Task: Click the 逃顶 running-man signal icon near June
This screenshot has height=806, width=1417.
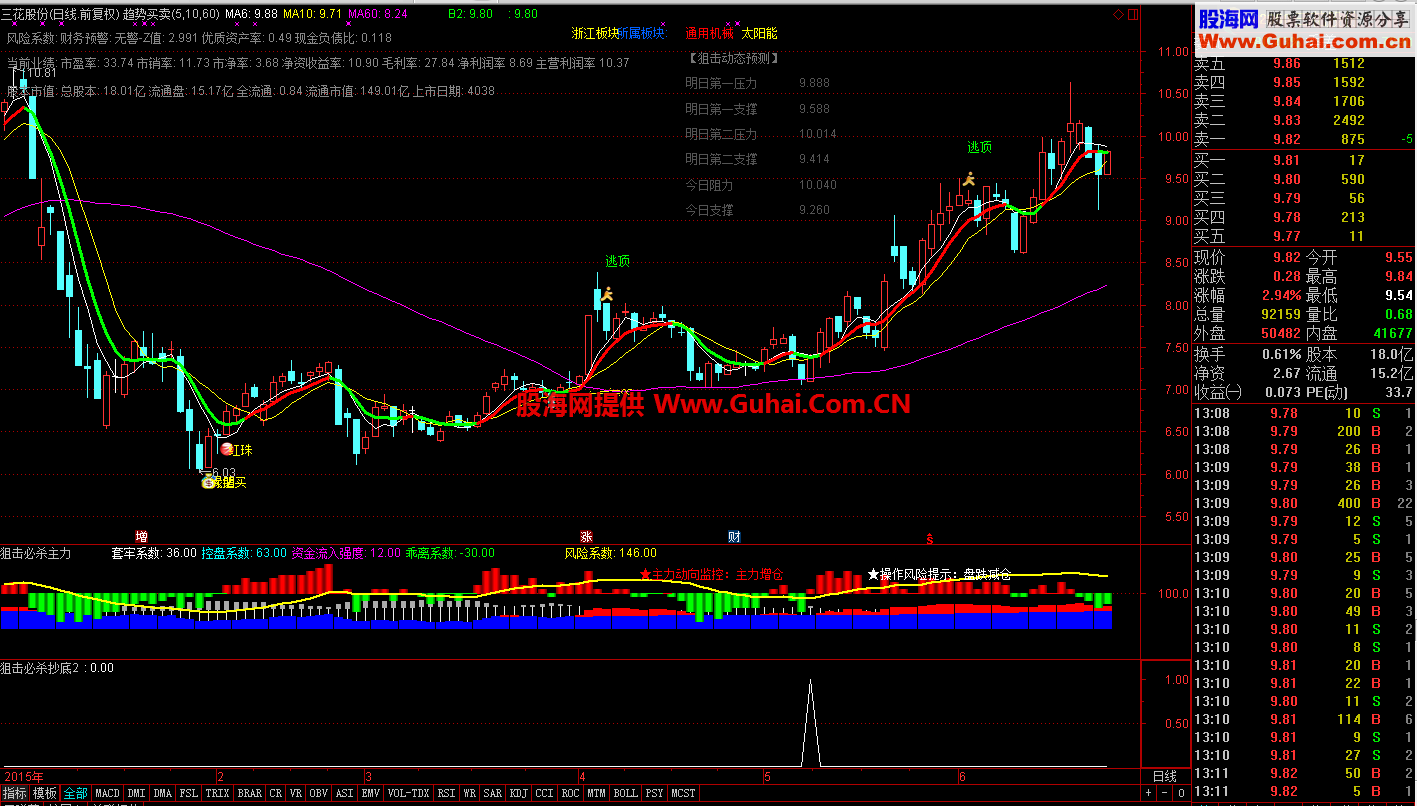Action: tap(968, 179)
